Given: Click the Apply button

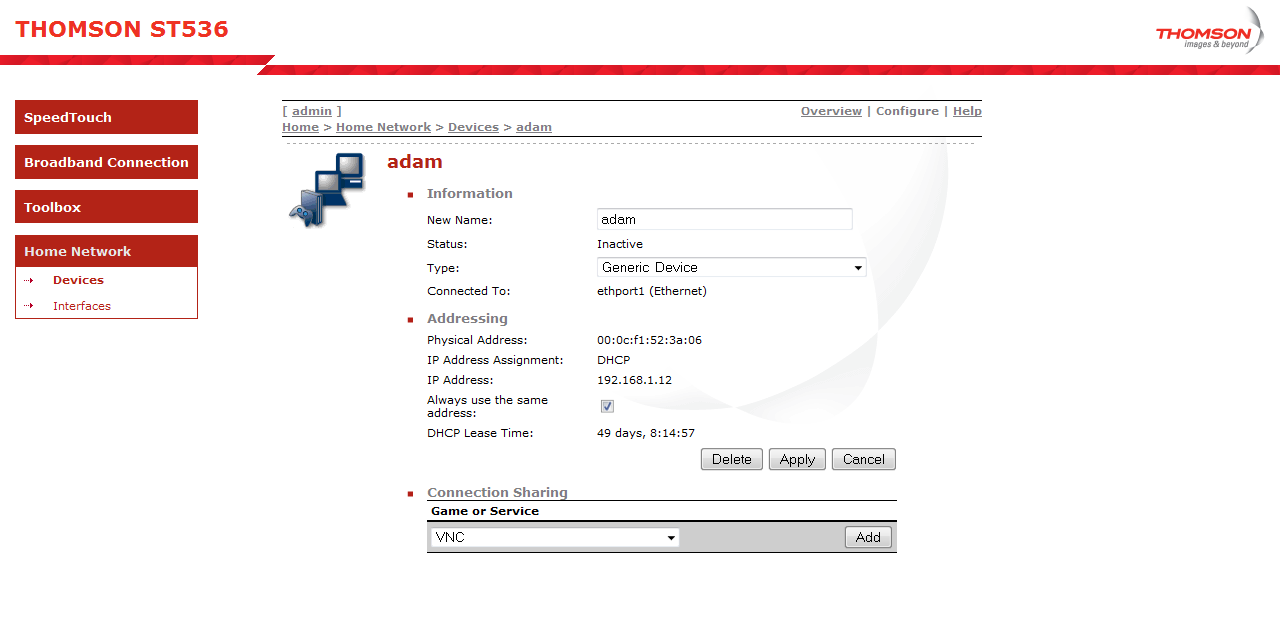Looking at the screenshot, I should click(x=797, y=459).
